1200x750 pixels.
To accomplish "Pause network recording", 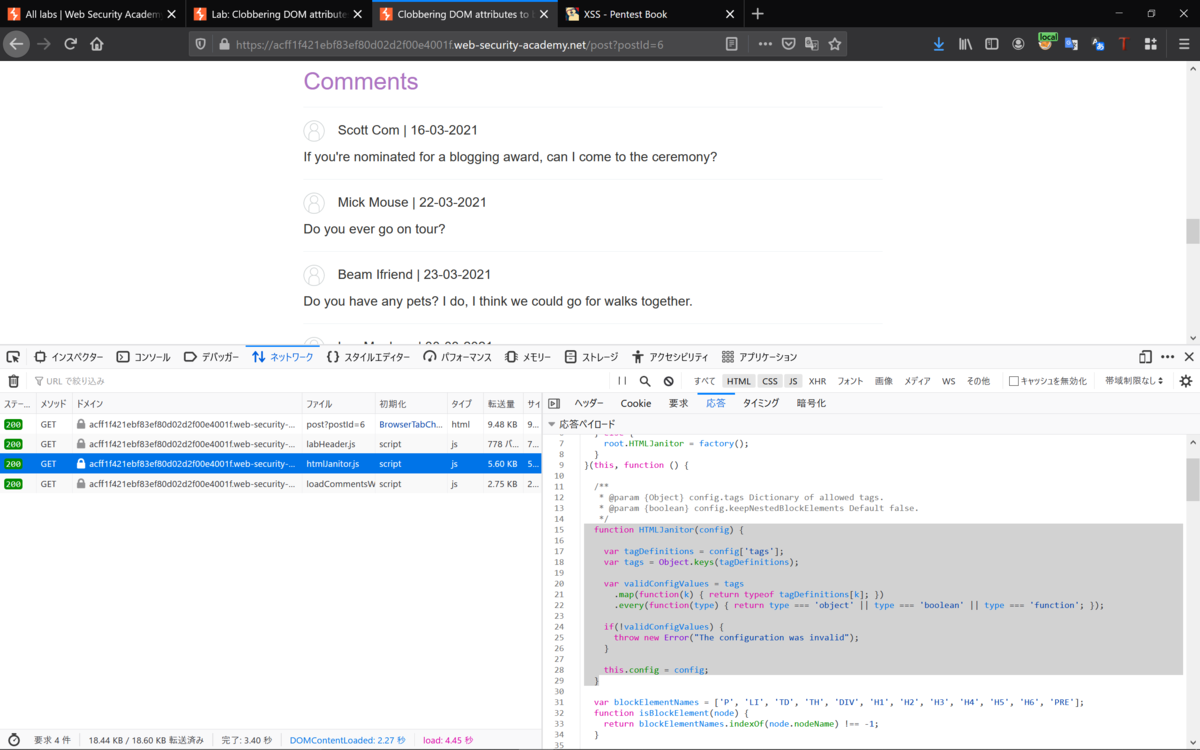I will pos(622,381).
